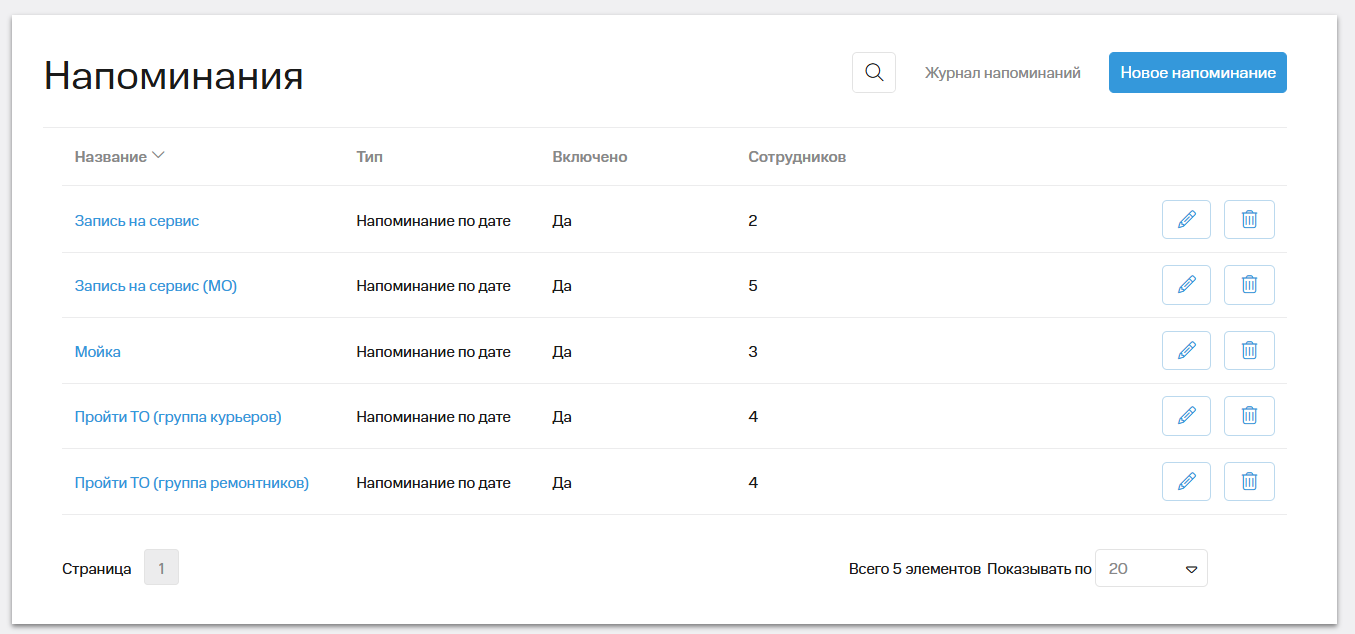Edit the 'Запись на сервис (МО)' reminder
The height and width of the screenshot is (634, 1355).
click(1186, 285)
